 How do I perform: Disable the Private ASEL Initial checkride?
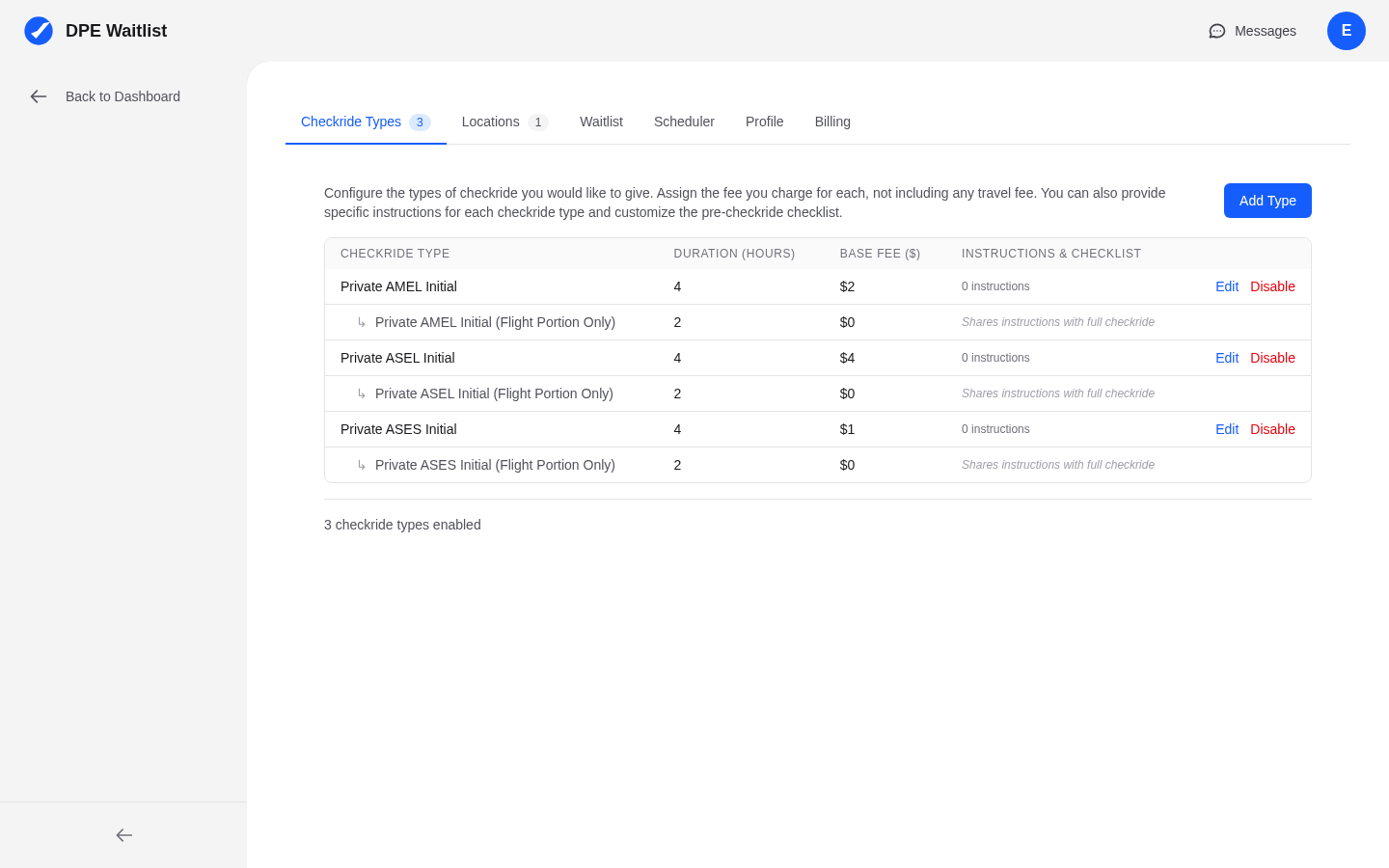pos(1272,358)
